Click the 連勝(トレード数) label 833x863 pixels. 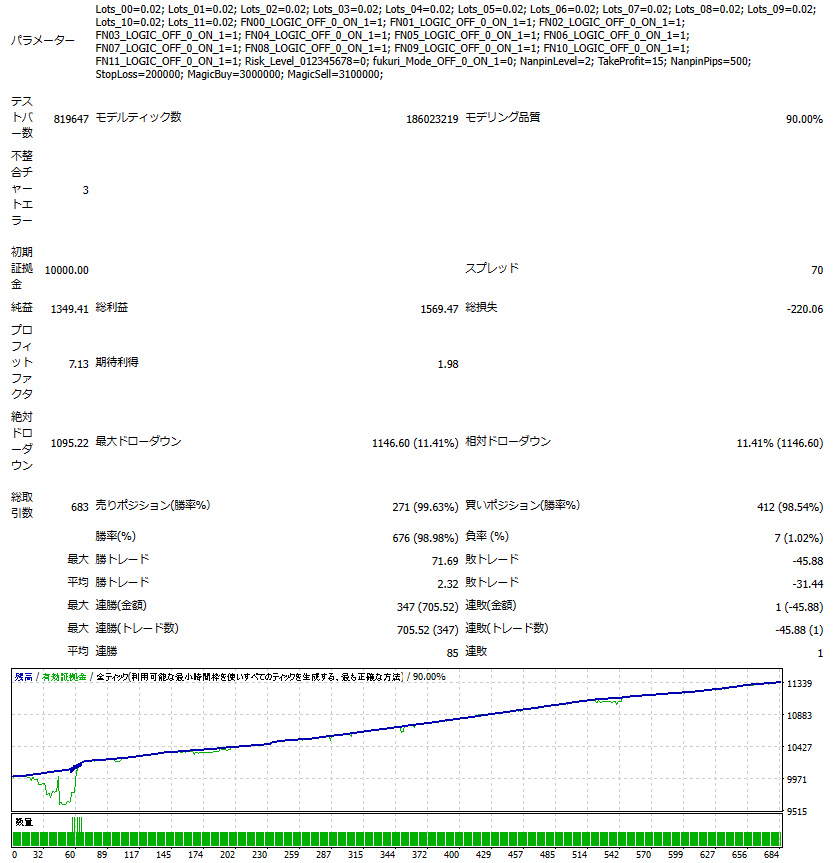coord(137,629)
